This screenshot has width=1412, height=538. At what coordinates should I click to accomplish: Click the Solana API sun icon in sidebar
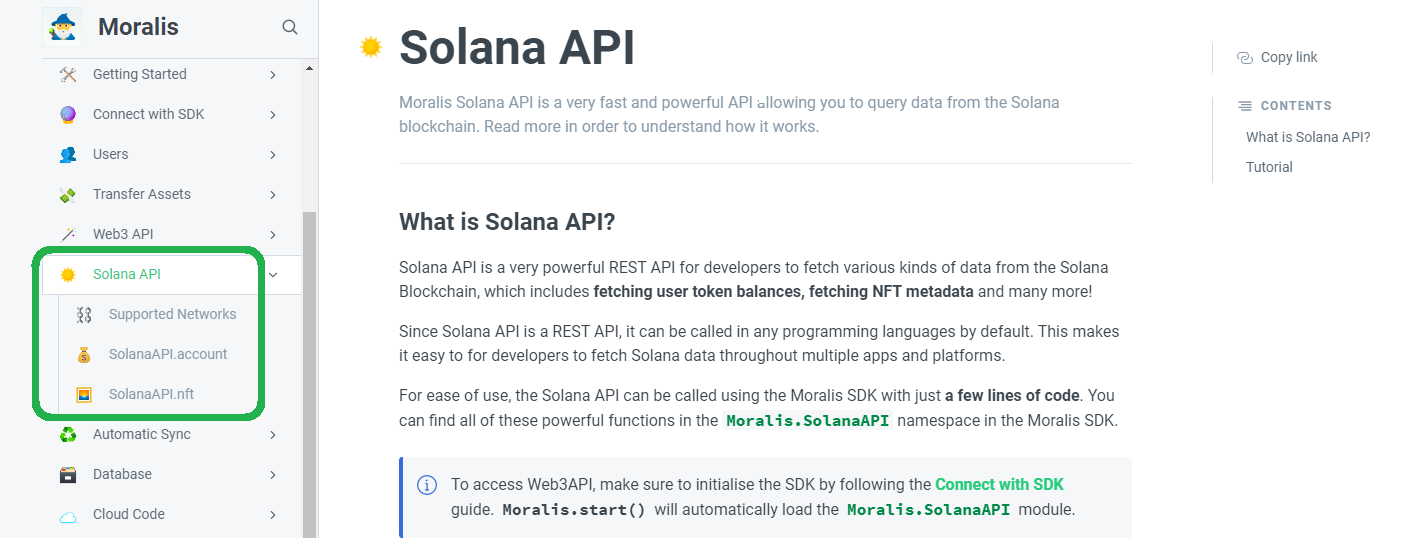click(68, 274)
